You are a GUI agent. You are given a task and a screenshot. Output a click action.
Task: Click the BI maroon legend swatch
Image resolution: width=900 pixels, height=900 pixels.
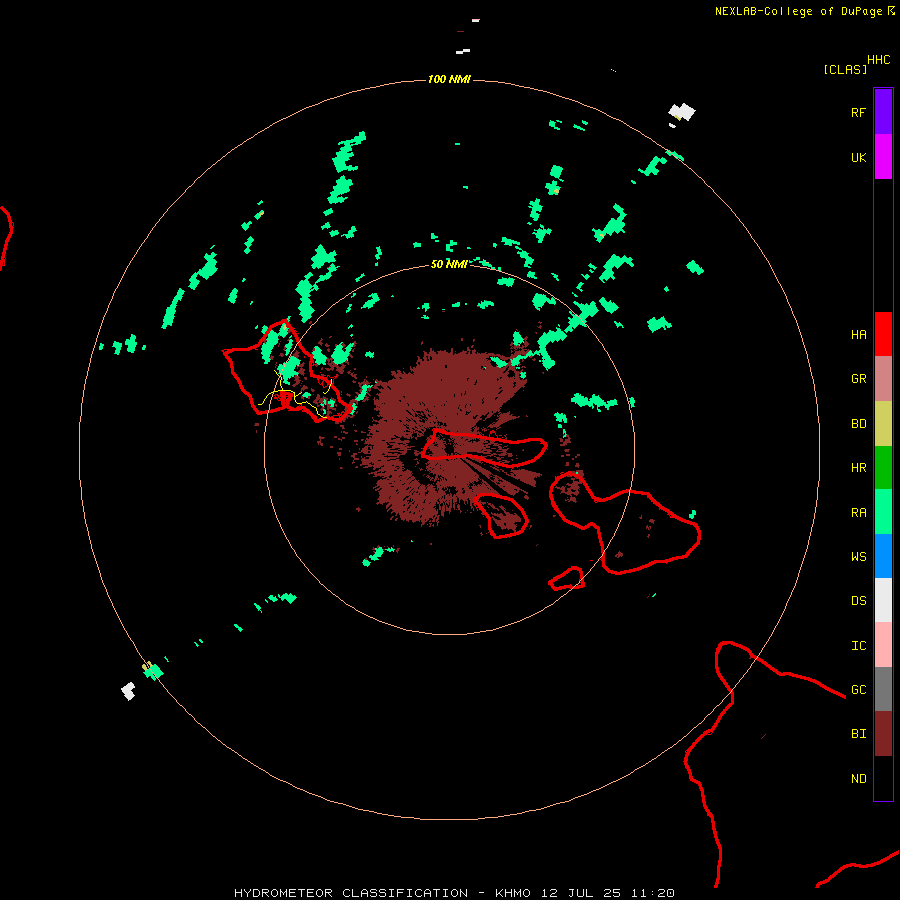(x=883, y=734)
